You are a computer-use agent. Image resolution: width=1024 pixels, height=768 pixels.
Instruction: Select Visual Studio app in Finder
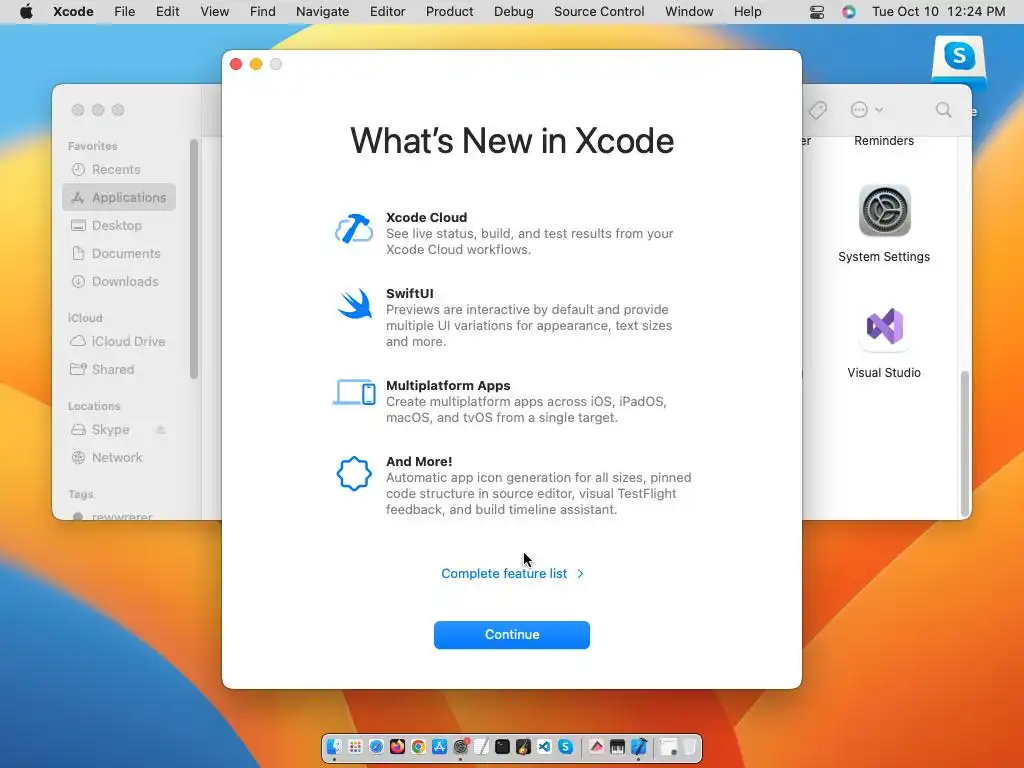pyautogui.click(x=884, y=343)
